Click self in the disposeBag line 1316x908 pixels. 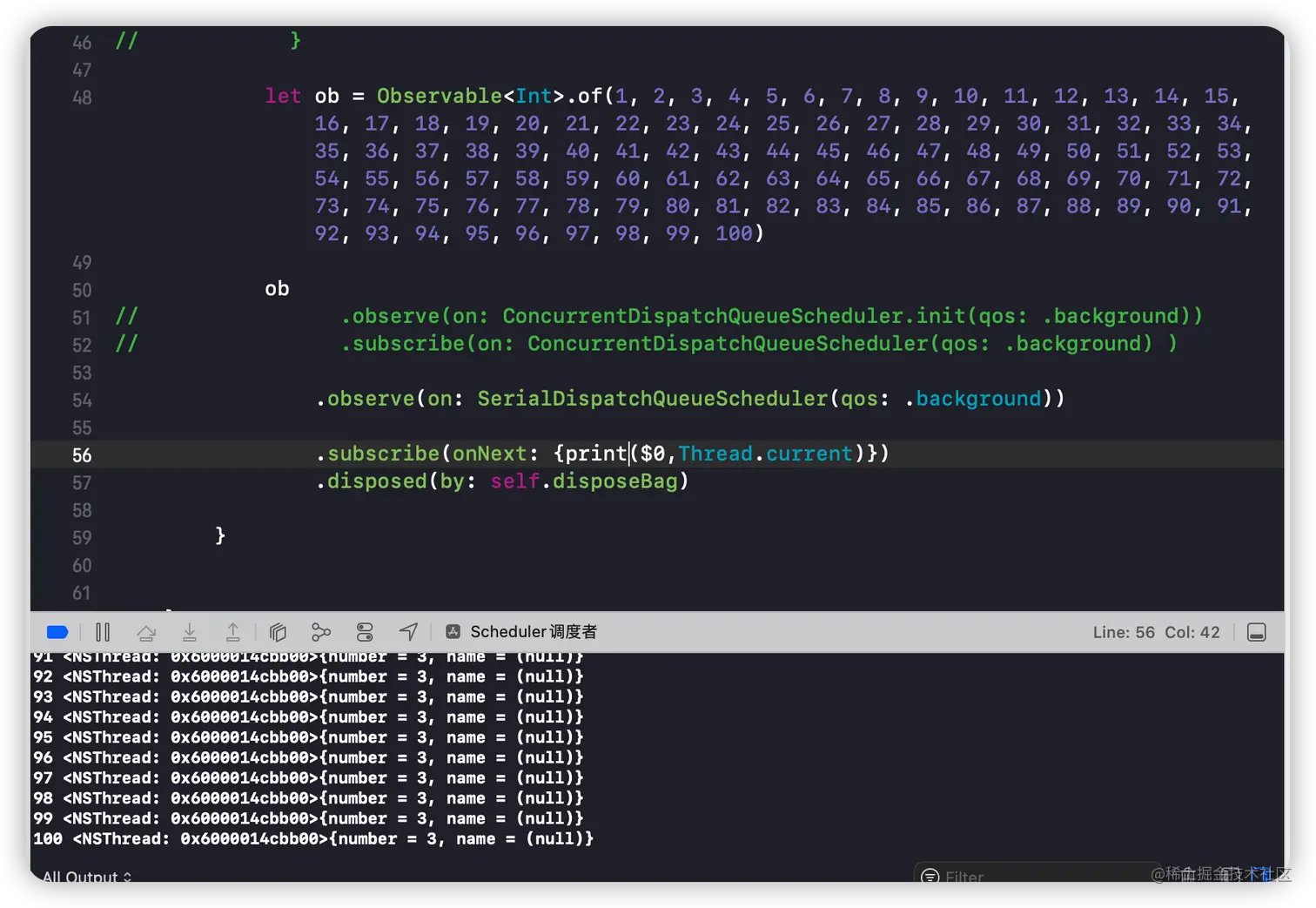(514, 481)
